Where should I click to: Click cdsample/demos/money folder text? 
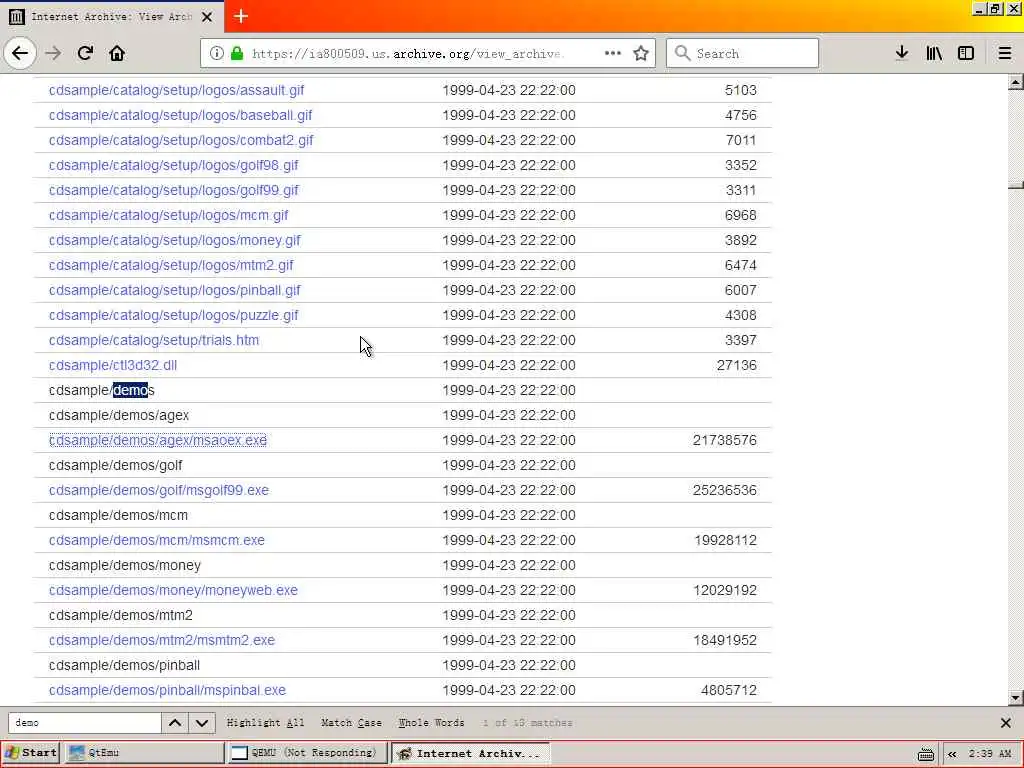tap(125, 566)
